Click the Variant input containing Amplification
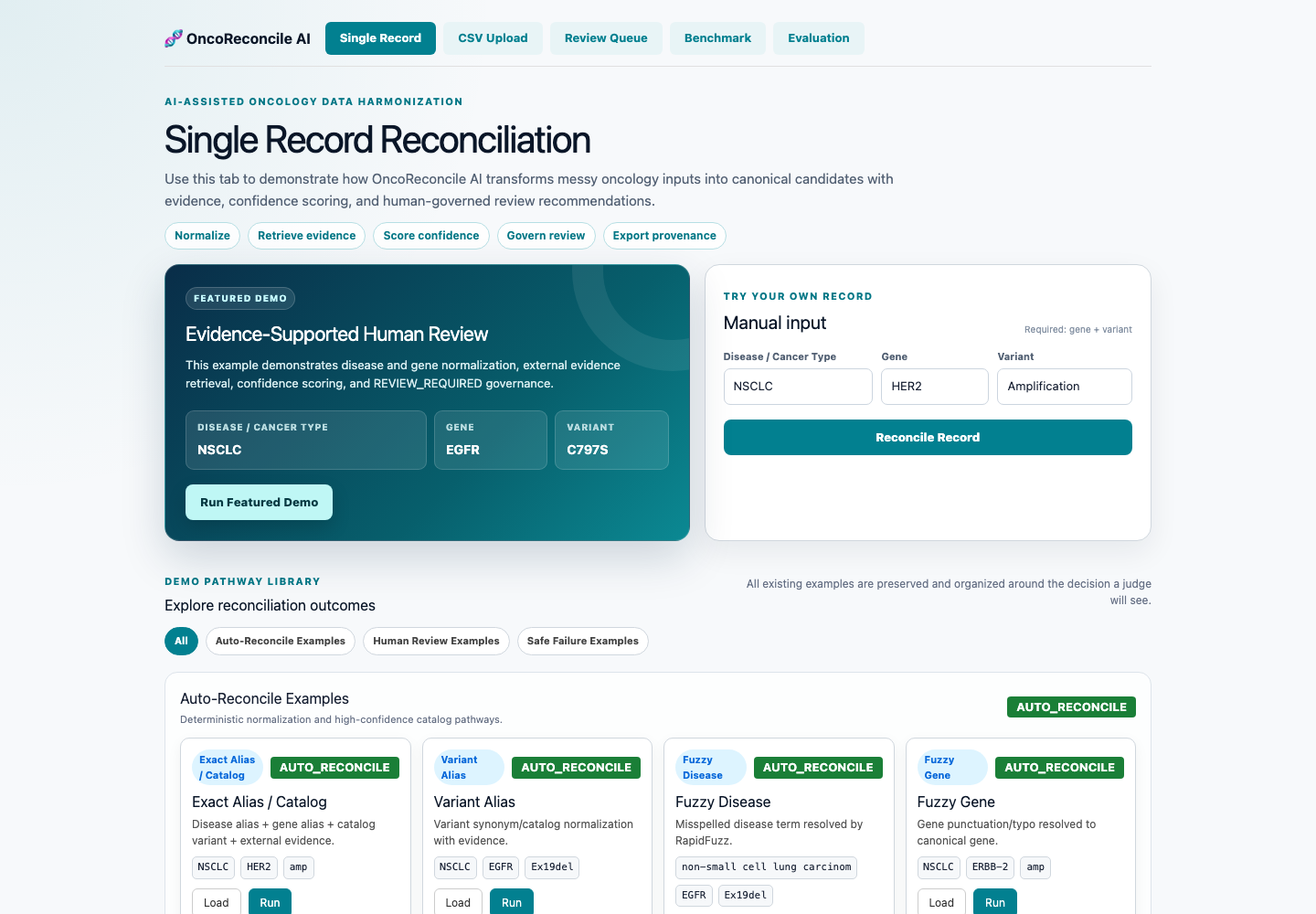 tap(1065, 387)
